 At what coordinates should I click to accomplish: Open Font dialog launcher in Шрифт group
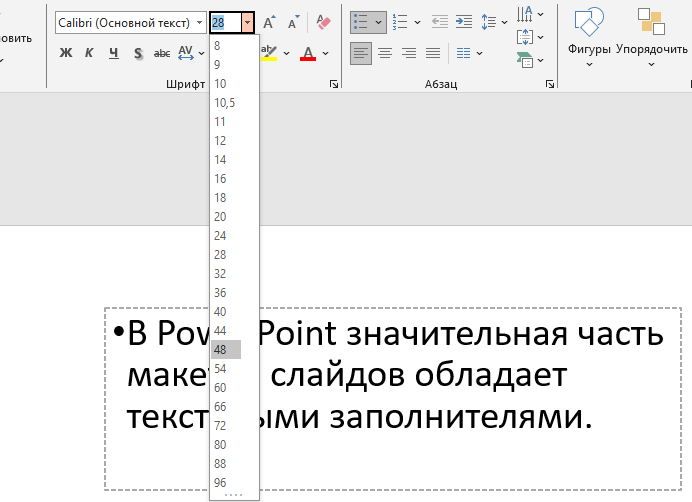334,84
